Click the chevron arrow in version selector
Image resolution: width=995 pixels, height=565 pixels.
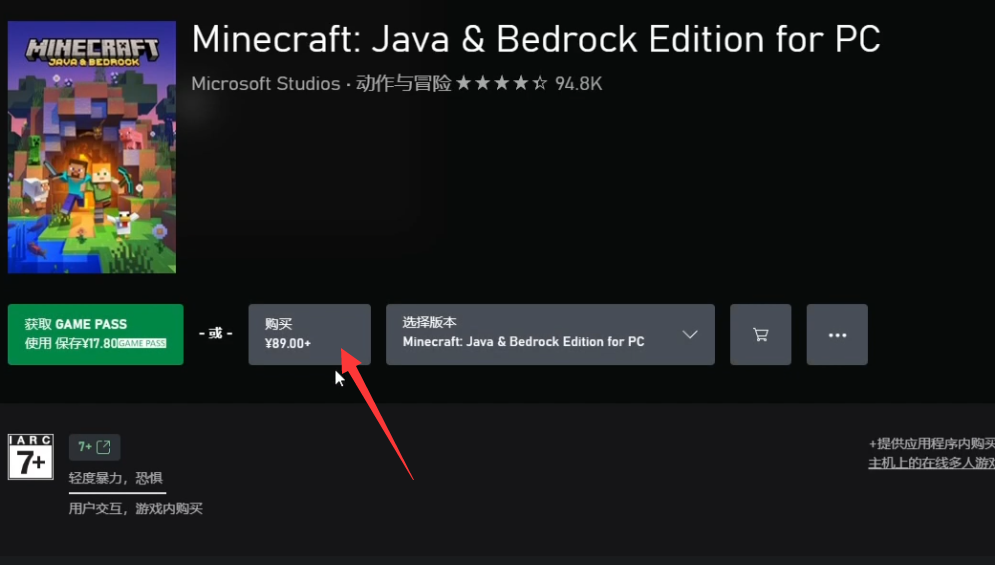pyautogui.click(x=690, y=335)
